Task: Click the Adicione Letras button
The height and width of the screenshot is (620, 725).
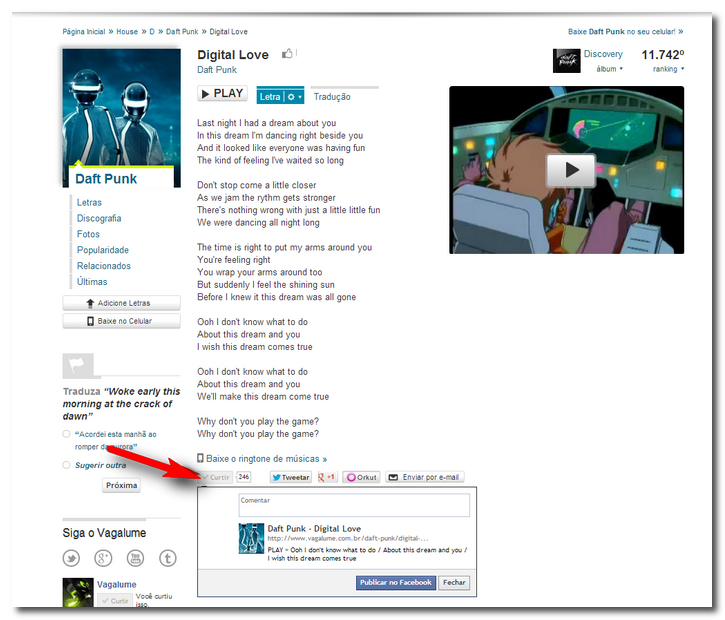Action: (122, 303)
